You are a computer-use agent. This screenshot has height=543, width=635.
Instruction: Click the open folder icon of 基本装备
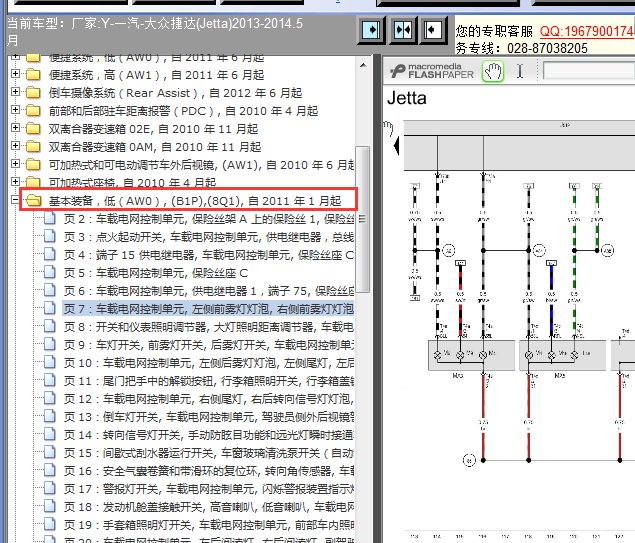pyautogui.click(x=33, y=200)
